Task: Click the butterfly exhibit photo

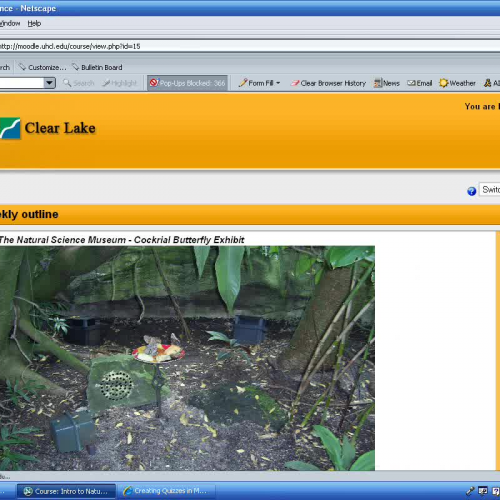Action: pos(187,358)
